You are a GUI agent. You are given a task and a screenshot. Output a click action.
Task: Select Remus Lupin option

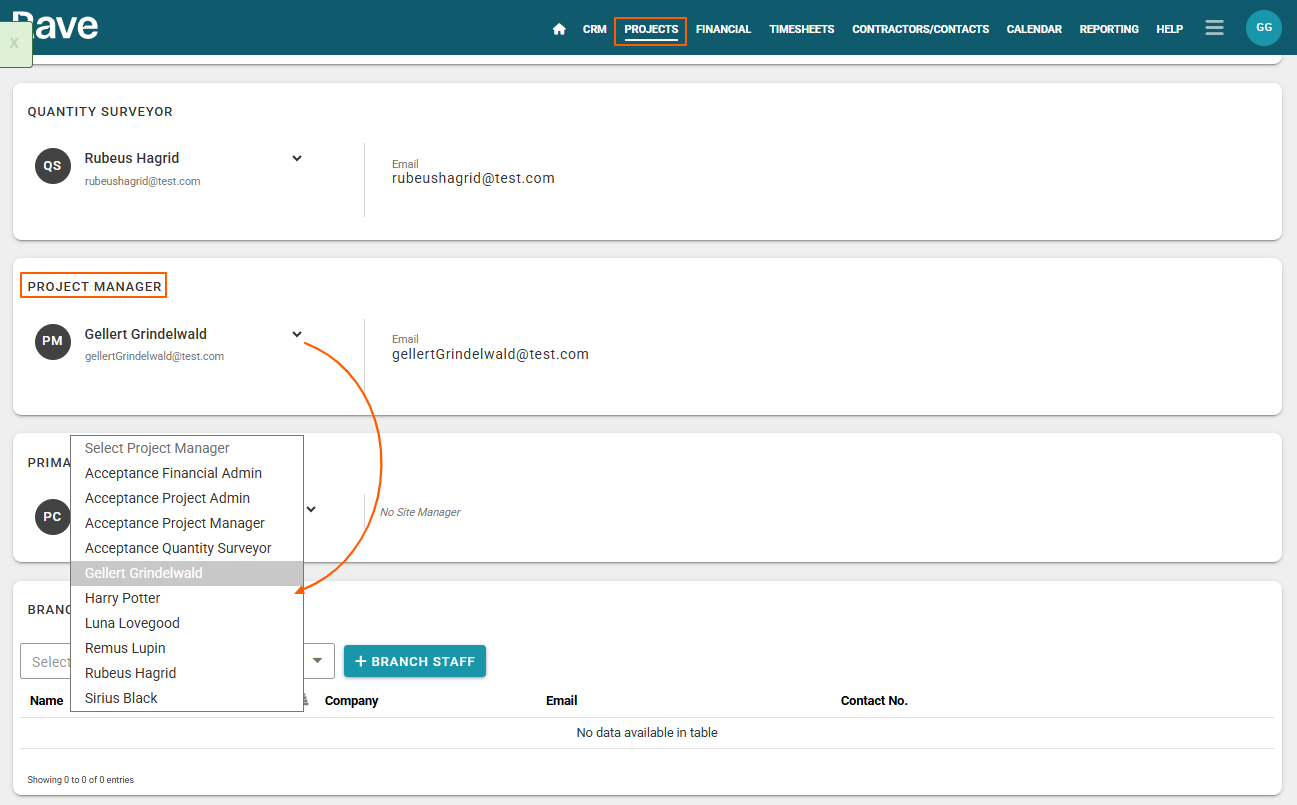coord(187,648)
